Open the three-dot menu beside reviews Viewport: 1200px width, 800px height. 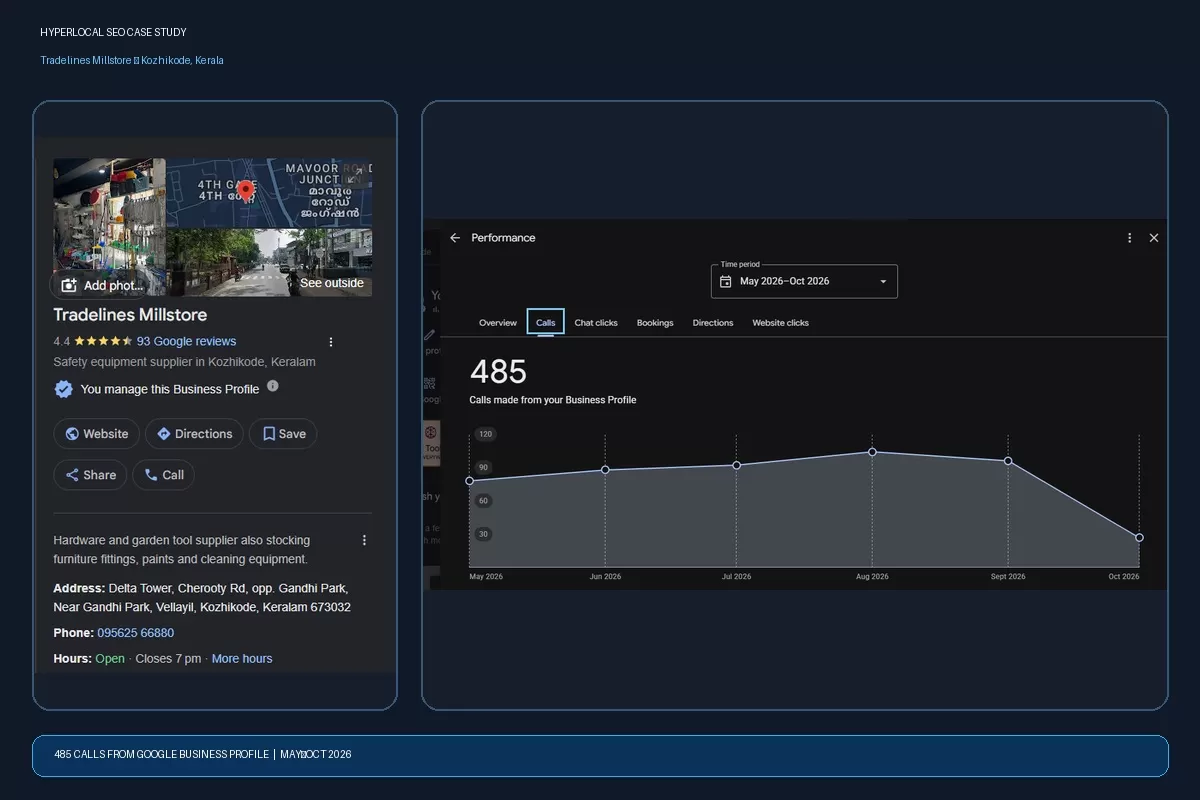click(331, 342)
